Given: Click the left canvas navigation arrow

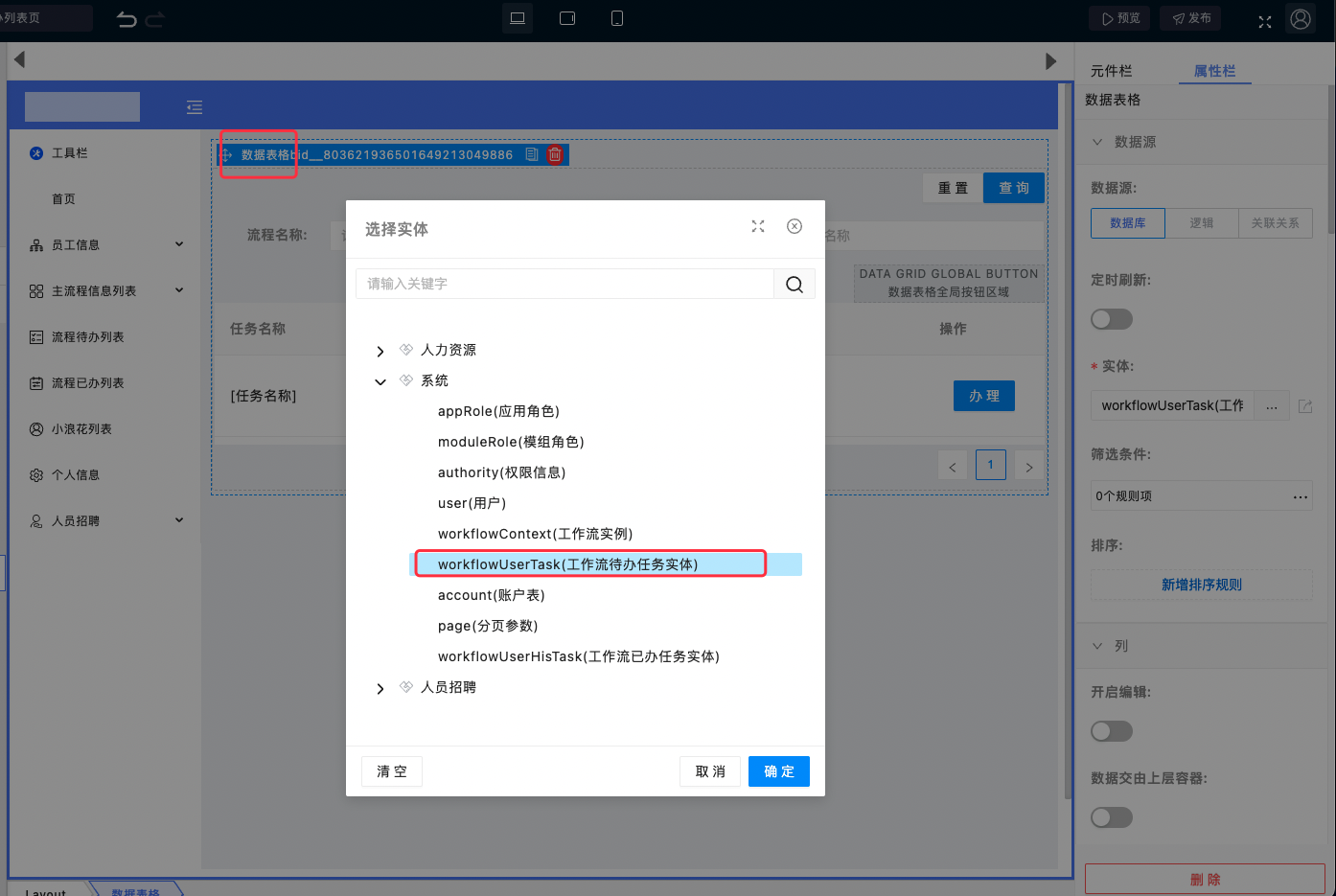Looking at the screenshot, I should point(19,59).
